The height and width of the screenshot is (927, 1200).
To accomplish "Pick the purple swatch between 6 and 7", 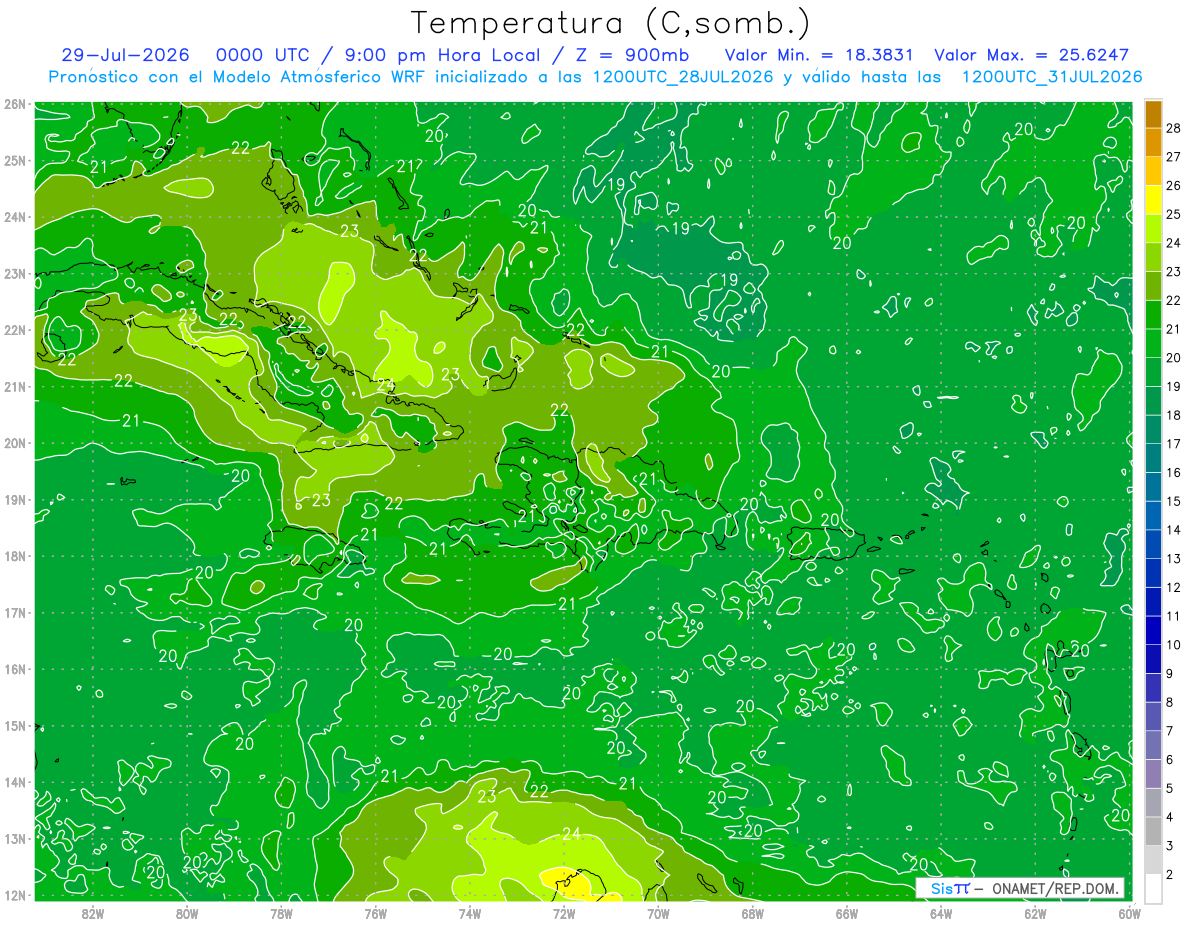I will click(1153, 745).
